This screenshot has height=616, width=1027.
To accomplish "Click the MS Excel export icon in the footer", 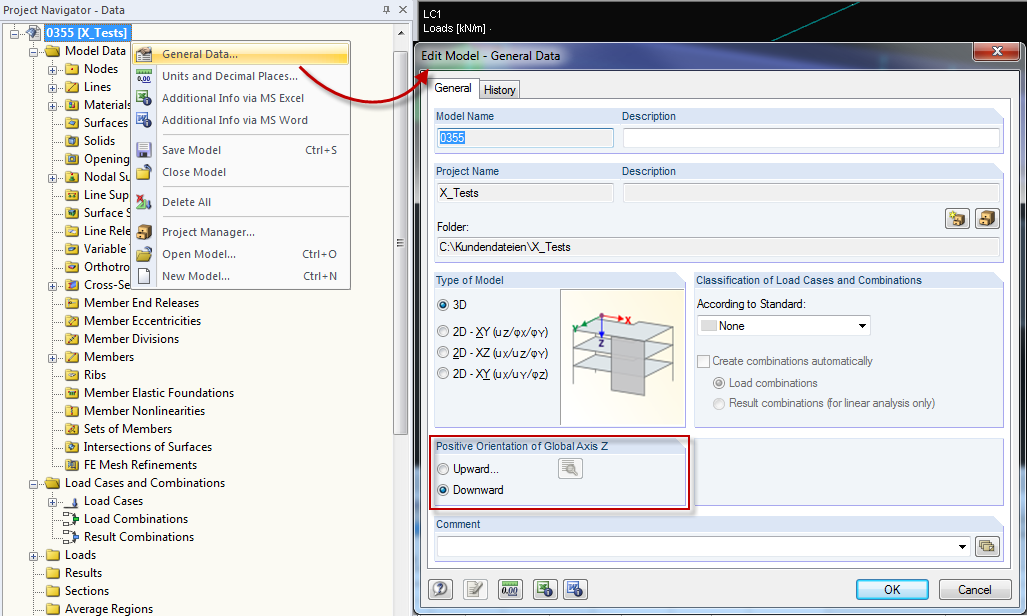I will [x=545, y=589].
